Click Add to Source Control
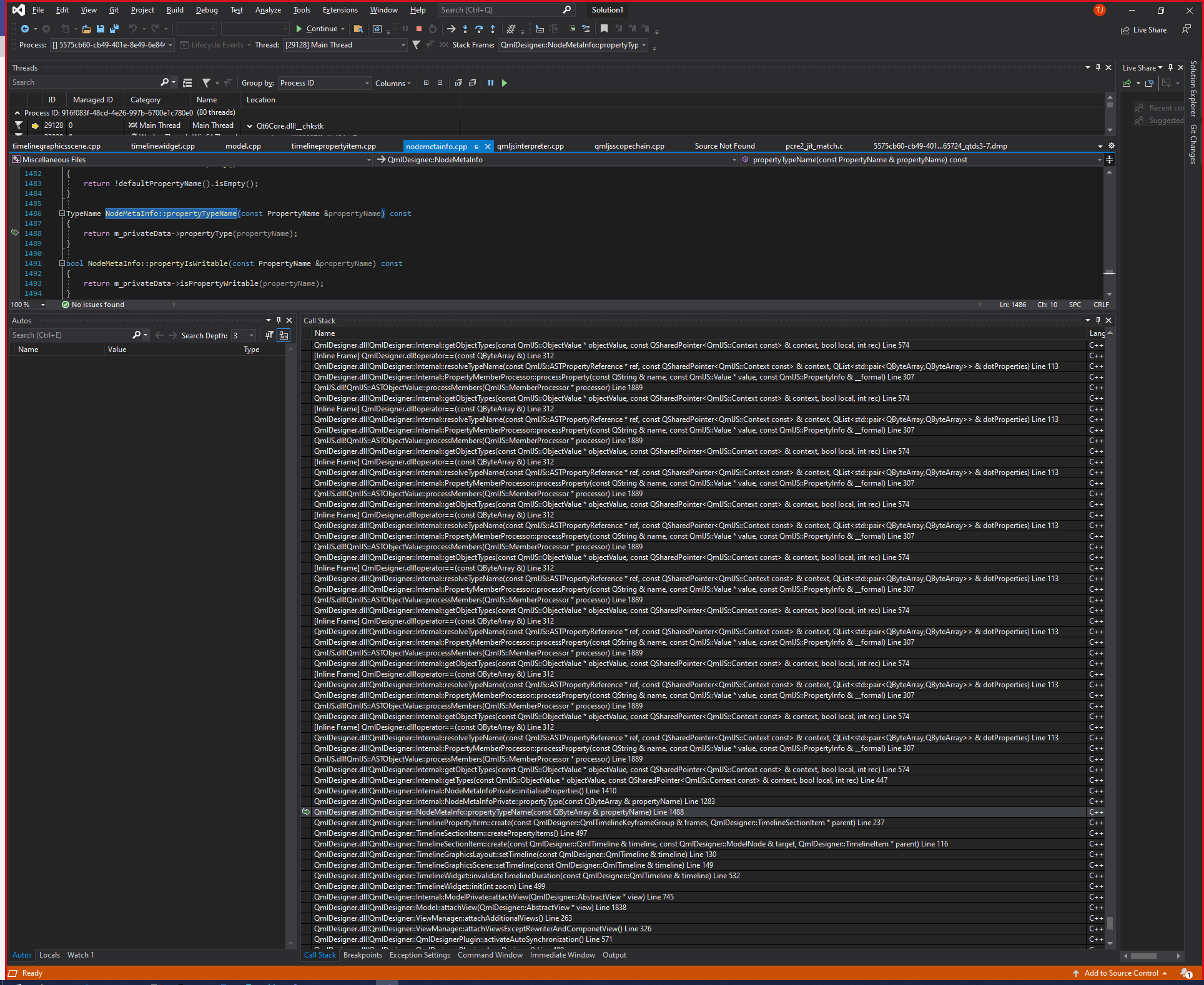Viewport: 1204px width, 985px height. (x=1121, y=973)
